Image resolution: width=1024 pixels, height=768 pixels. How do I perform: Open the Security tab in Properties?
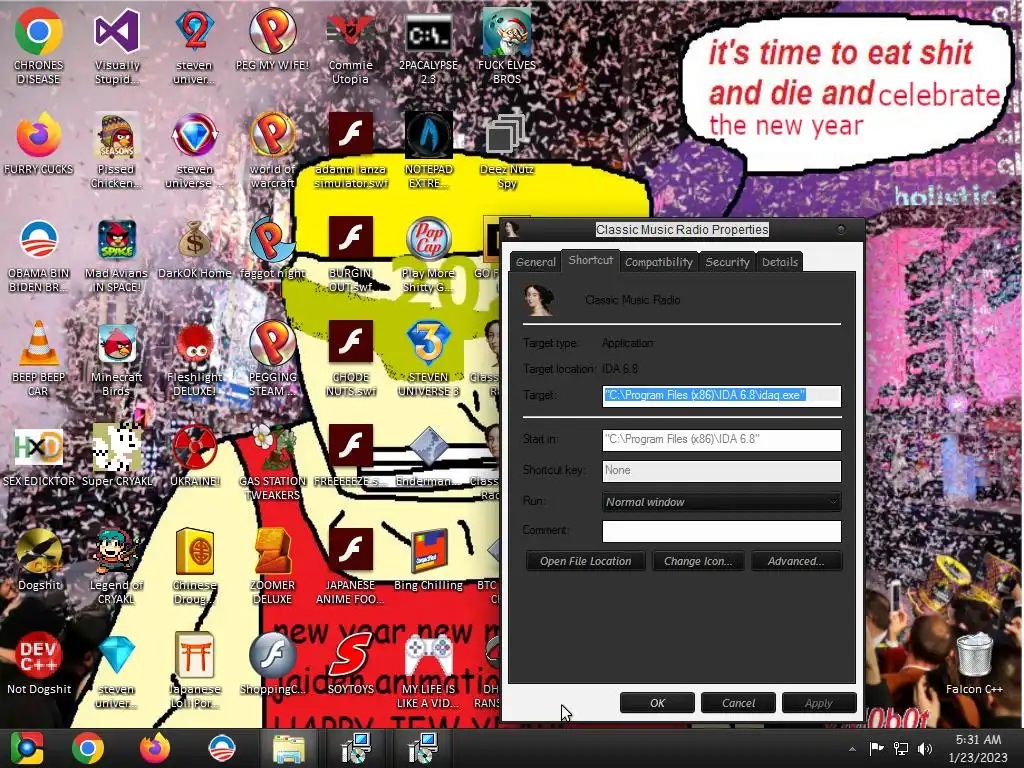click(727, 262)
